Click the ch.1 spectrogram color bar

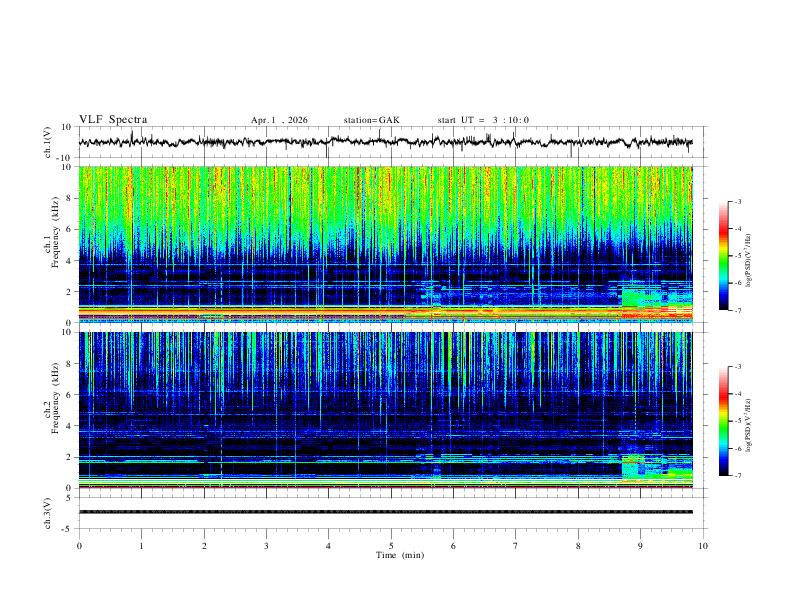pos(724,256)
